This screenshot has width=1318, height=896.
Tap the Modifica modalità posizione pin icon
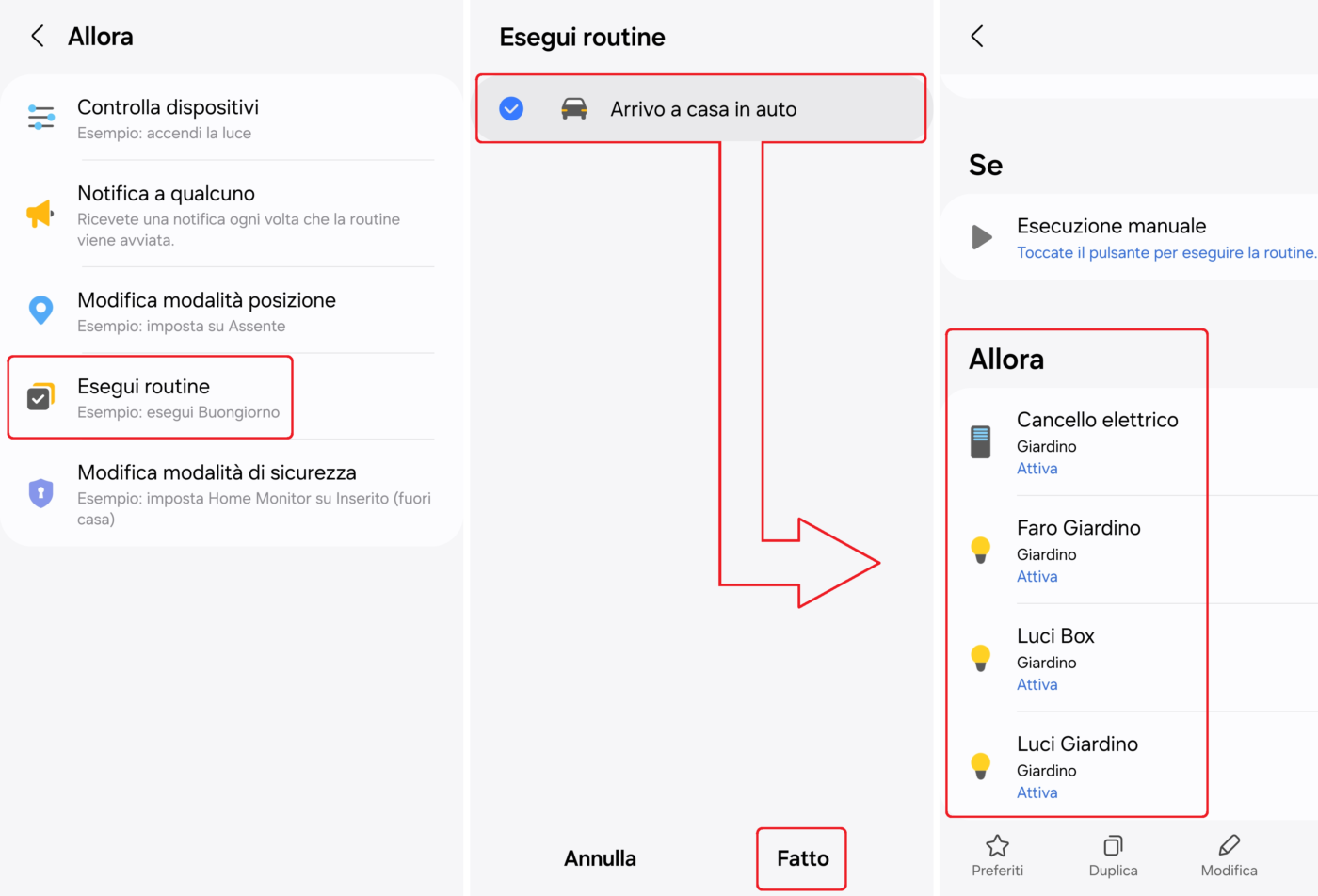[40, 311]
